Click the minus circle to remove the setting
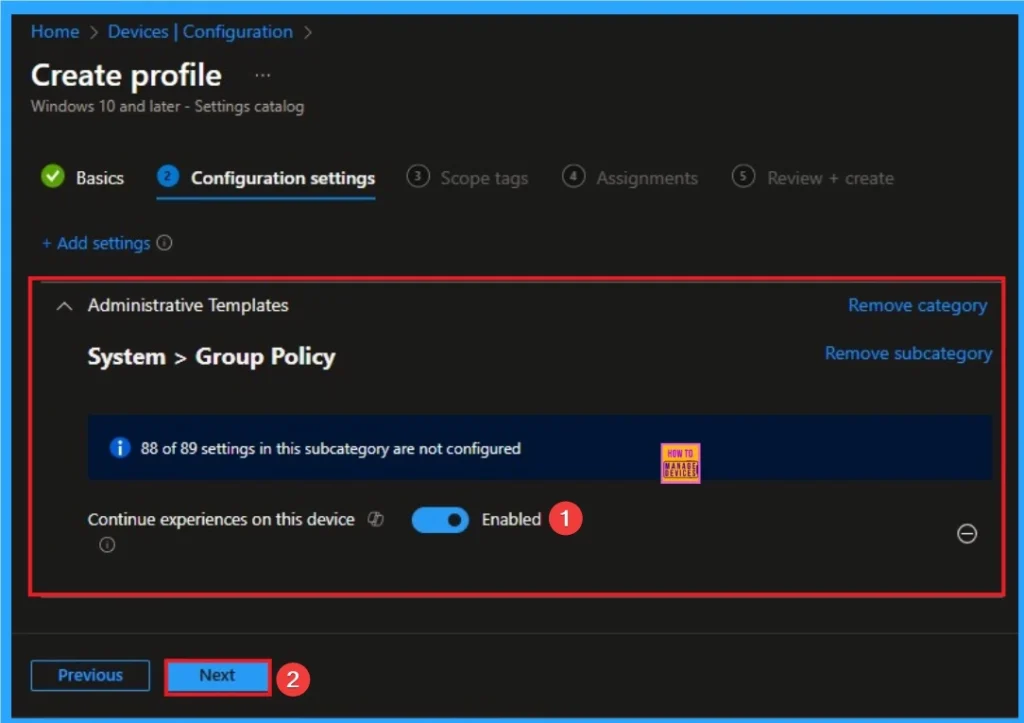This screenshot has width=1024, height=723. 967,534
